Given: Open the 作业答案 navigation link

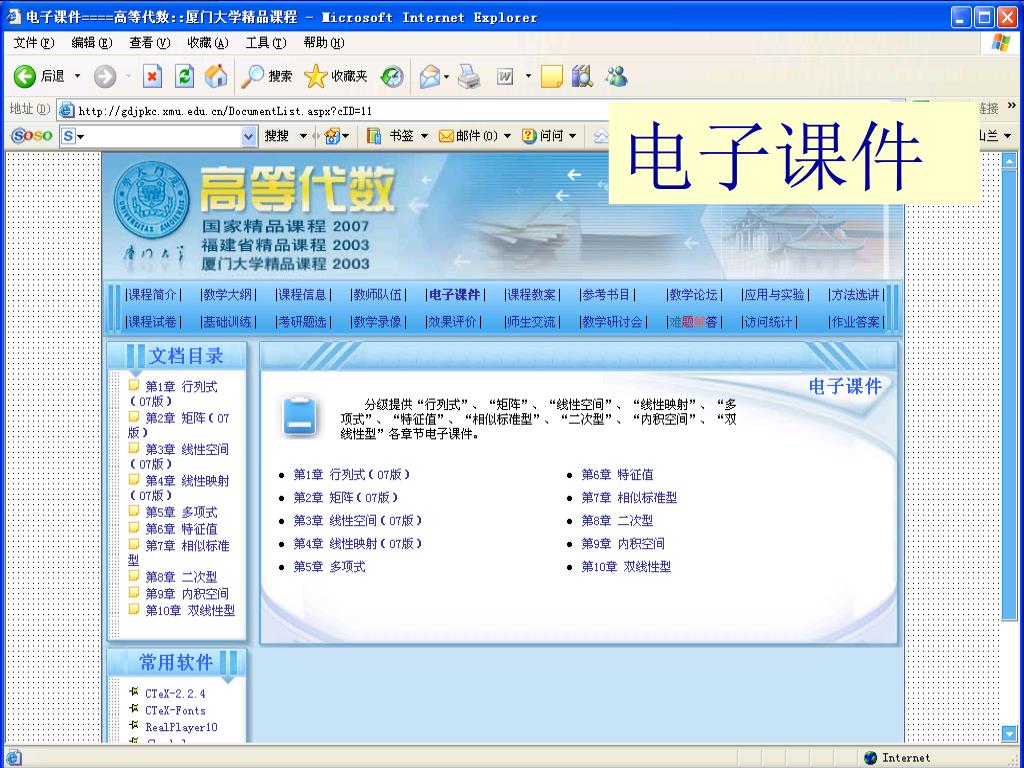Looking at the screenshot, I should point(856,322).
